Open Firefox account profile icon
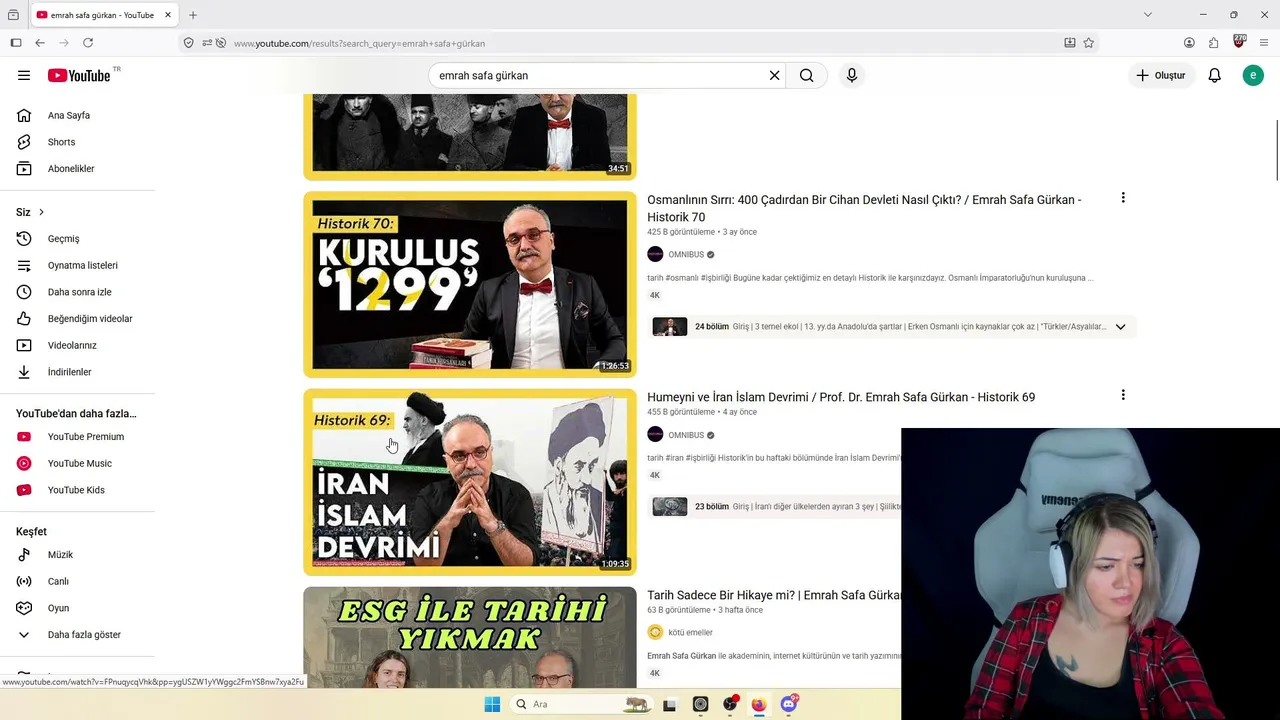 (x=1189, y=43)
